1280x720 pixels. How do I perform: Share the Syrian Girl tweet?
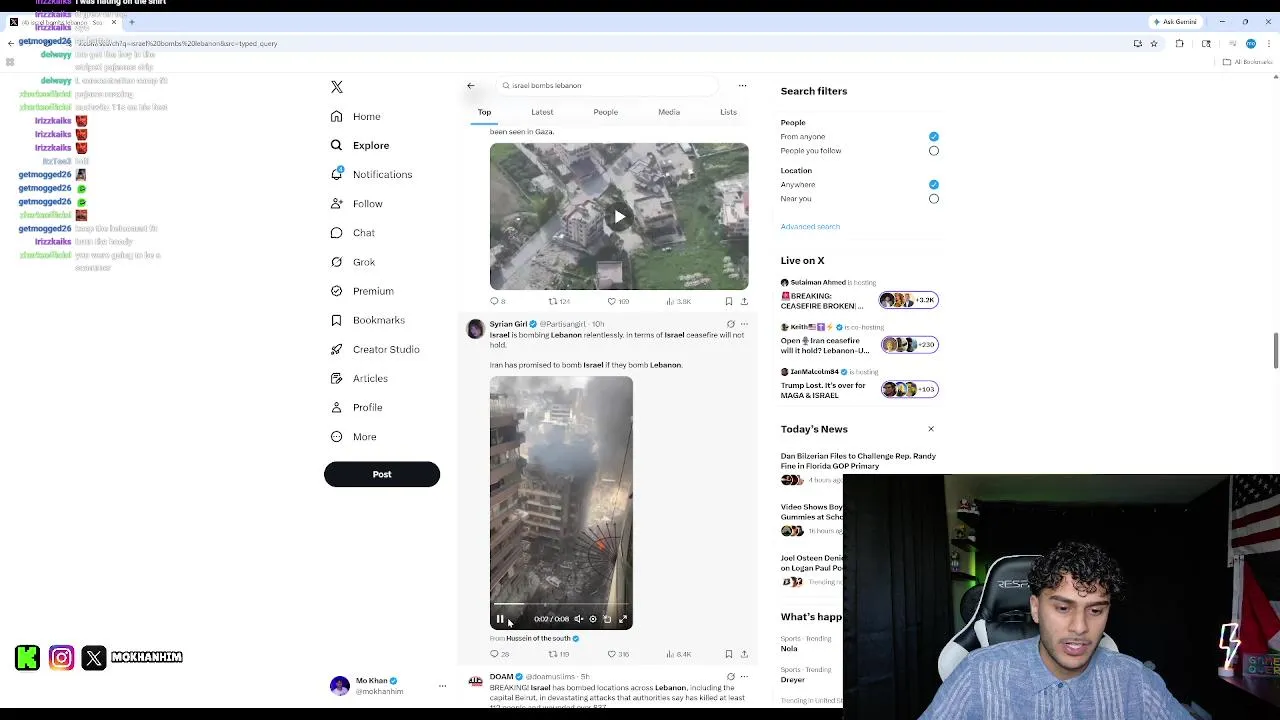pyautogui.click(x=744, y=654)
